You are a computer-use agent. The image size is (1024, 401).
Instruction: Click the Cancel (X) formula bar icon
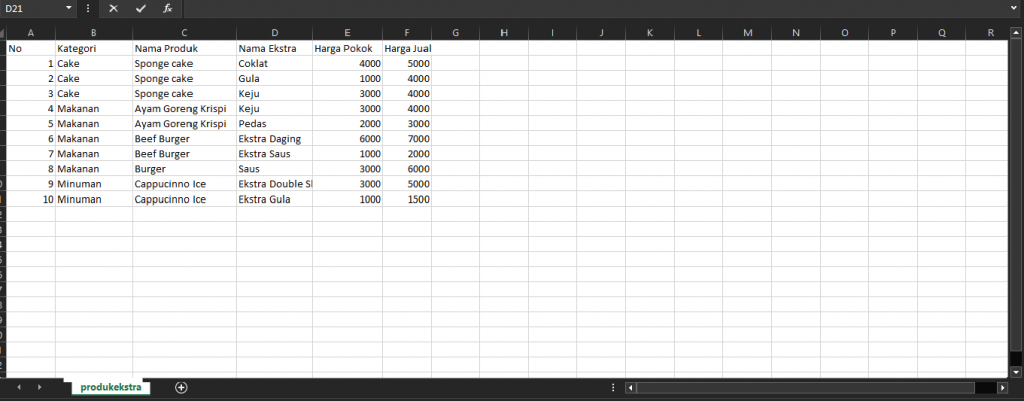coord(113,8)
